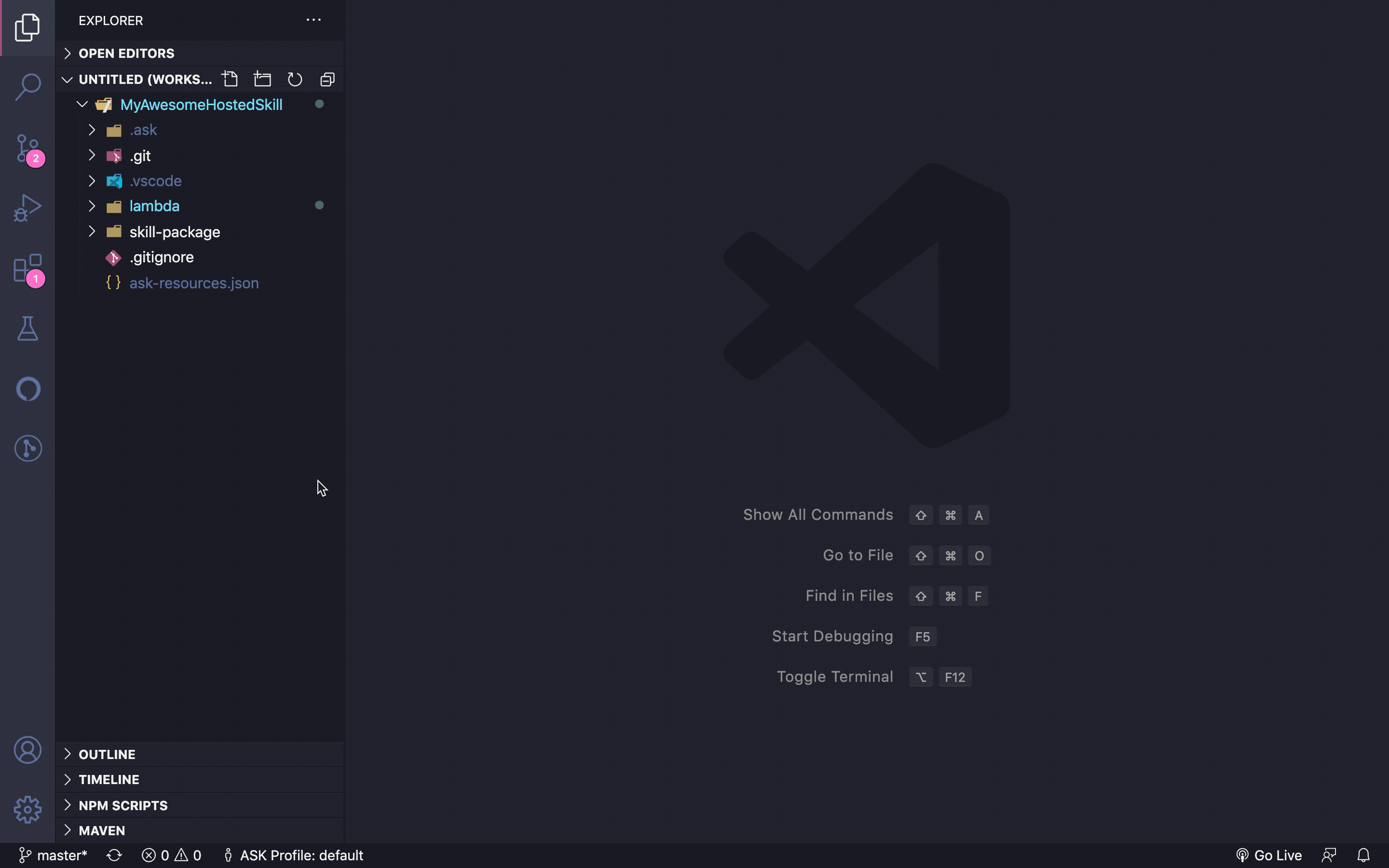Open the Source Control view
The width and height of the screenshot is (1389, 868).
[27, 148]
